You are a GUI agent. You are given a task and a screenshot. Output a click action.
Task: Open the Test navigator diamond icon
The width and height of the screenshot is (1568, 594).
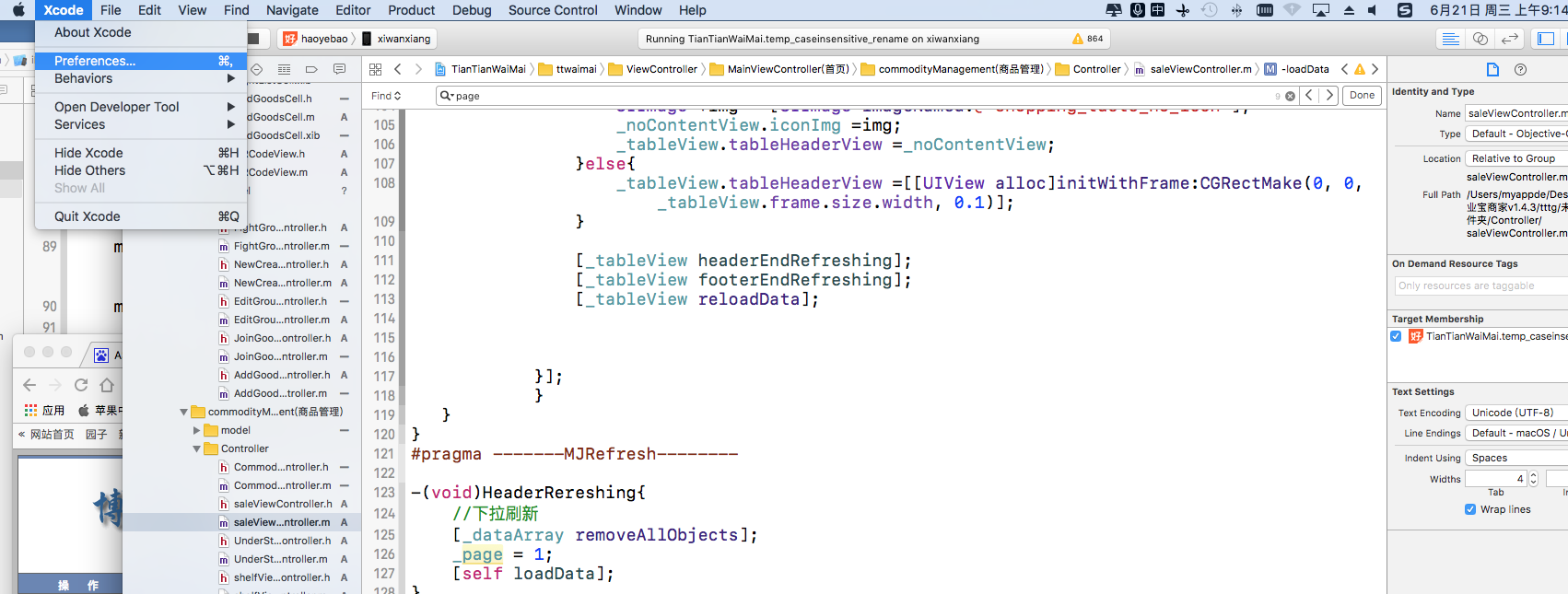[x=257, y=70]
